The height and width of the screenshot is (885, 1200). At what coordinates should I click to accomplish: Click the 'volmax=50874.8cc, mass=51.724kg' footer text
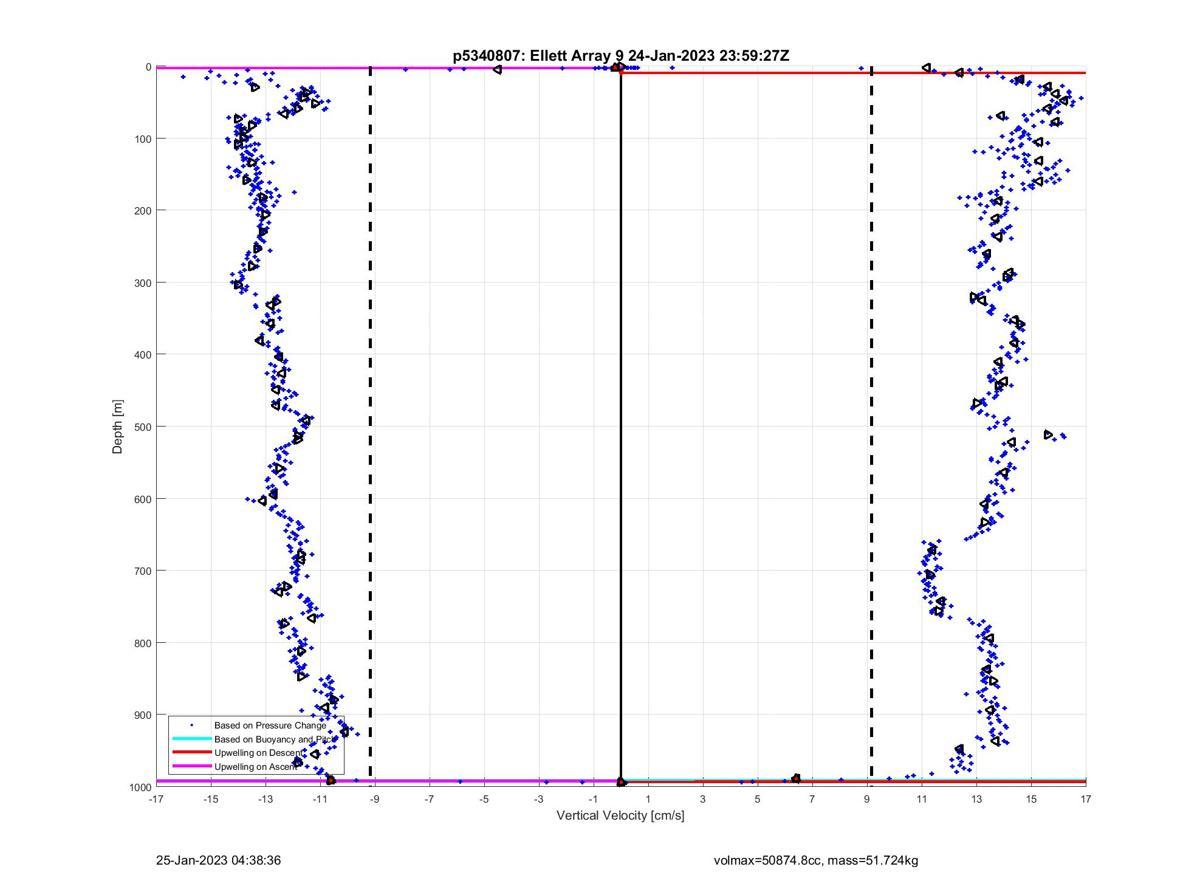click(816, 860)
